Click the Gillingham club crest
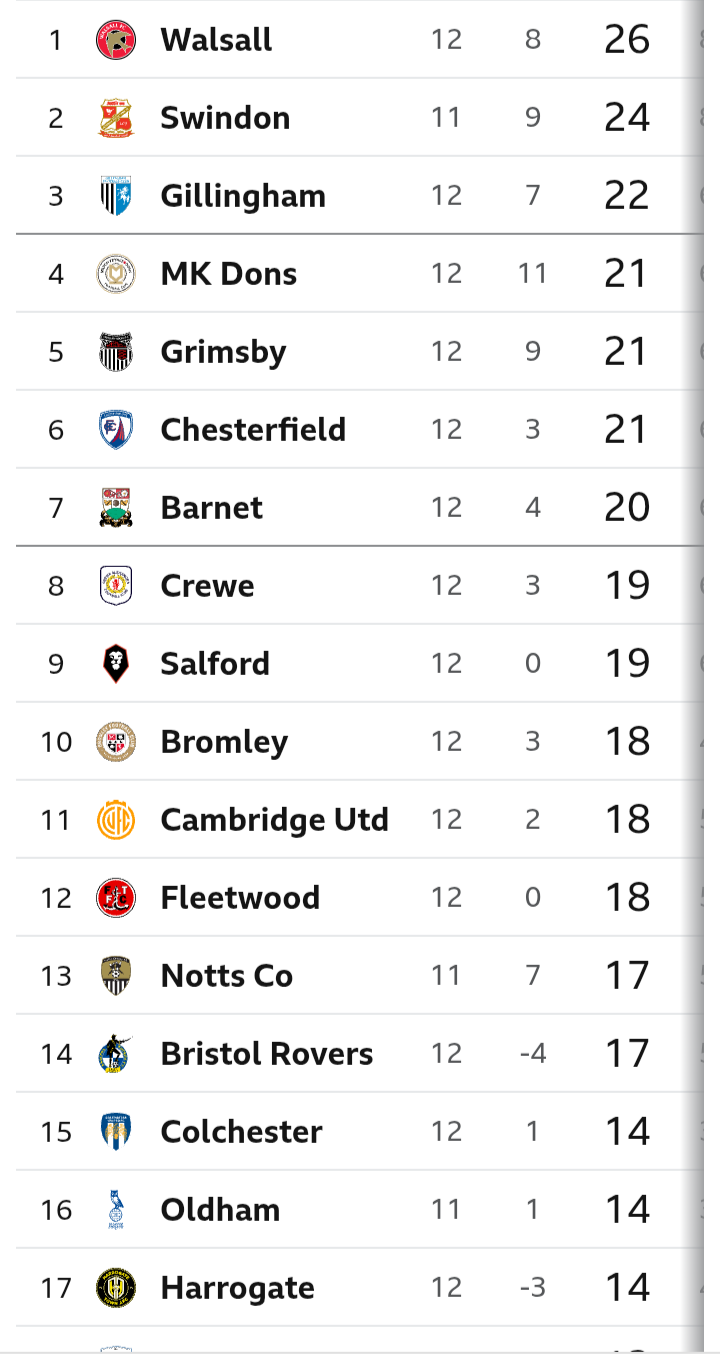Viewport: 720px width, 1354px height. (116, 196)
